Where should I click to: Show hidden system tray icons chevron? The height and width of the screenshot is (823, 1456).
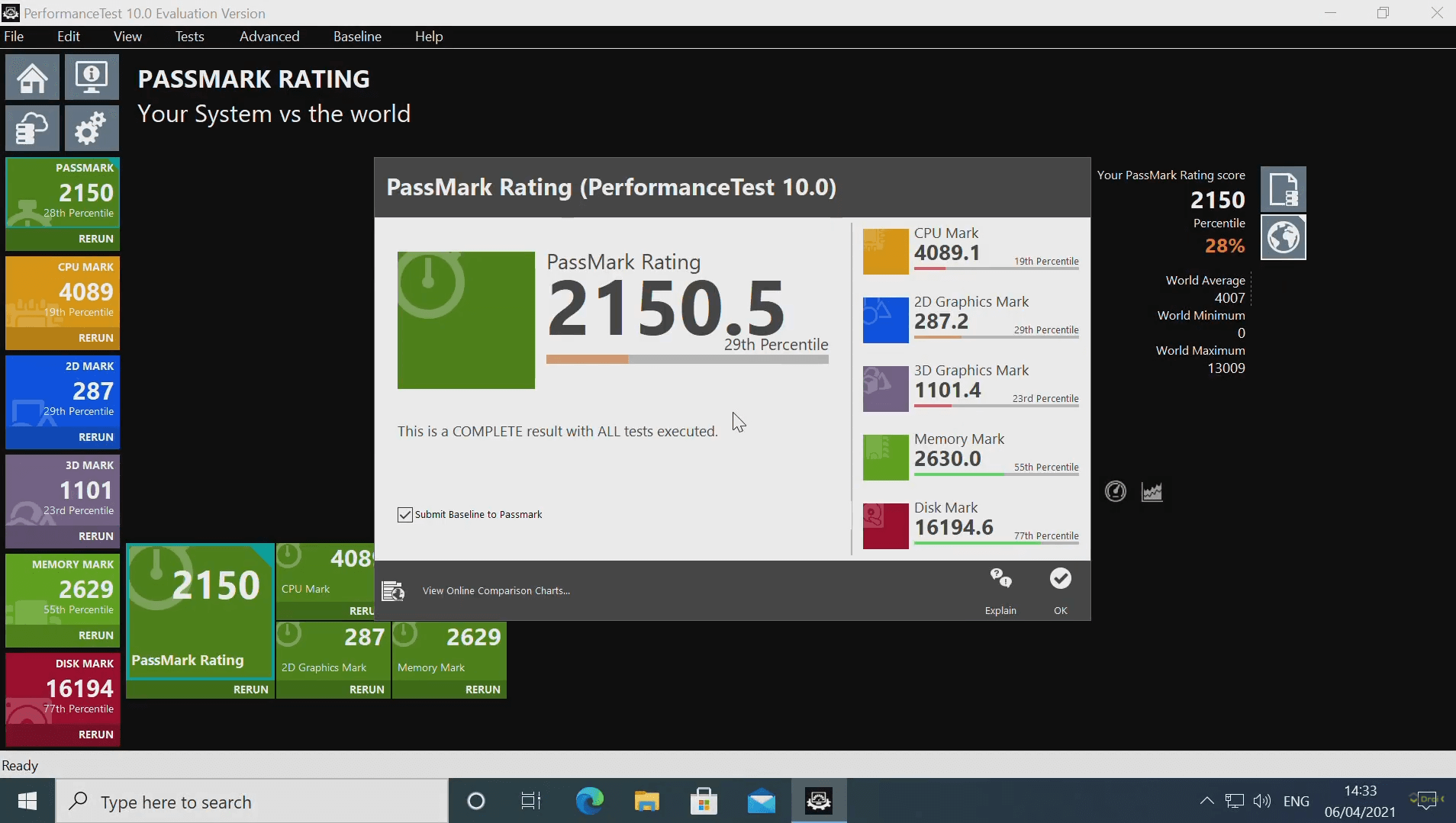pyautogui.click(x=1206, y=801)
